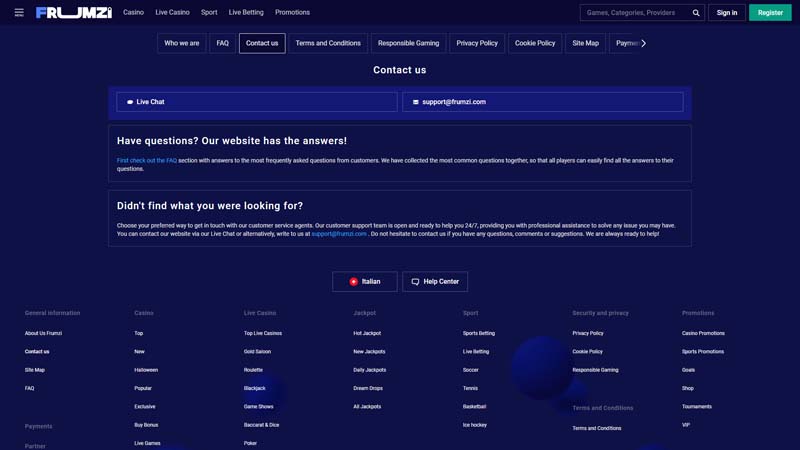Viewport: 800px width, 450px height.
Task: Focus the Games, Categories, Providers search field
Action: (634, 13)
